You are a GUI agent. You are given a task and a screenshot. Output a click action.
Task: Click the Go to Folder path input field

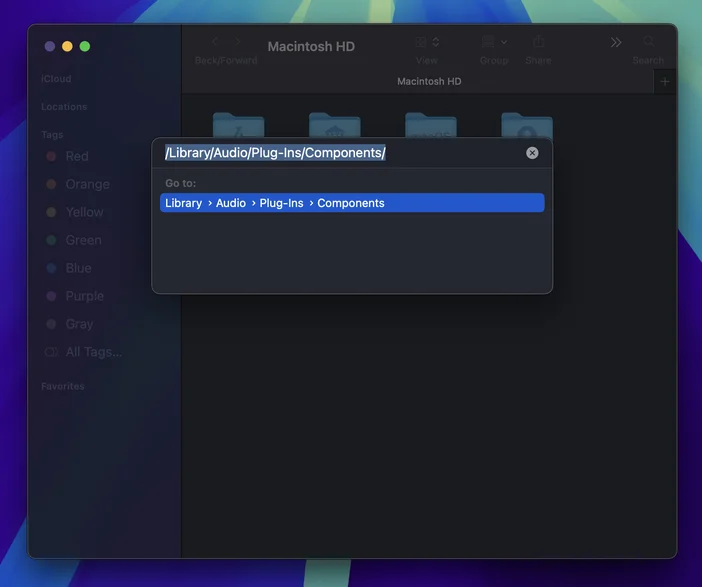click(342, 153)
